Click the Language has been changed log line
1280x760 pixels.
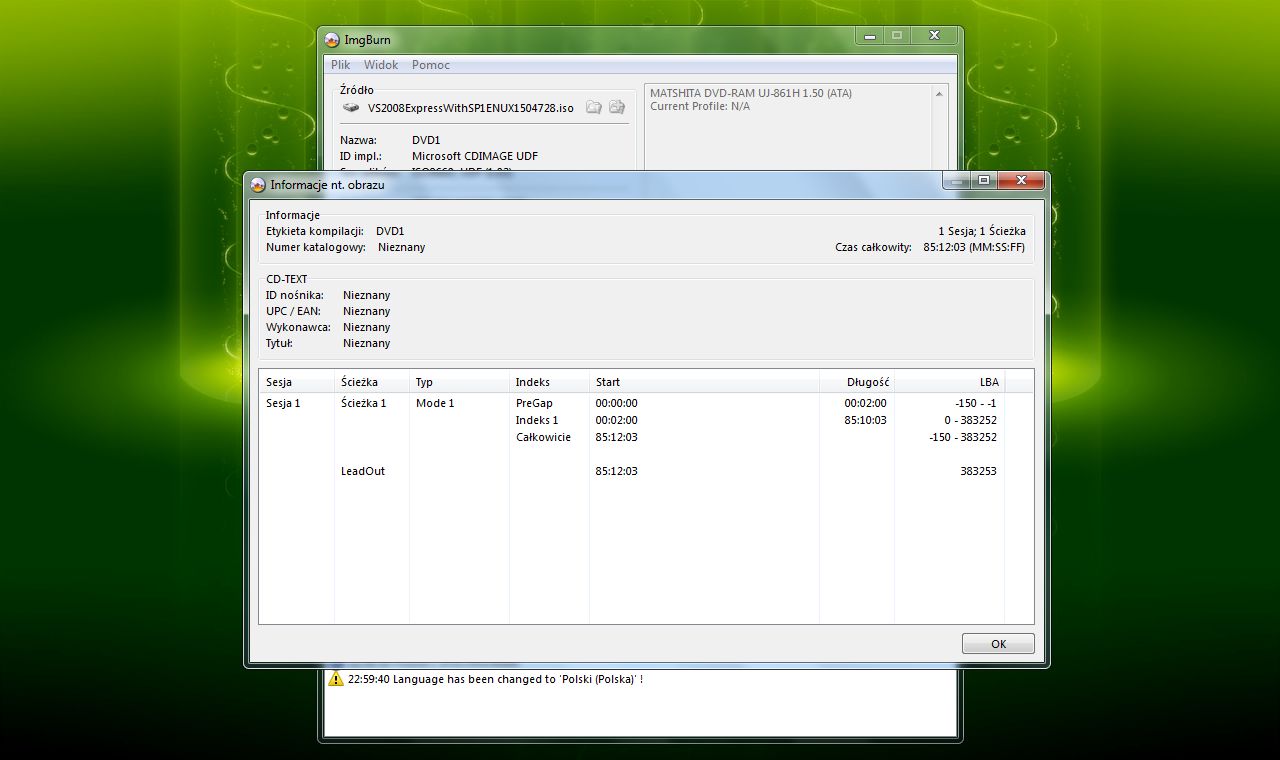point(495,679)
